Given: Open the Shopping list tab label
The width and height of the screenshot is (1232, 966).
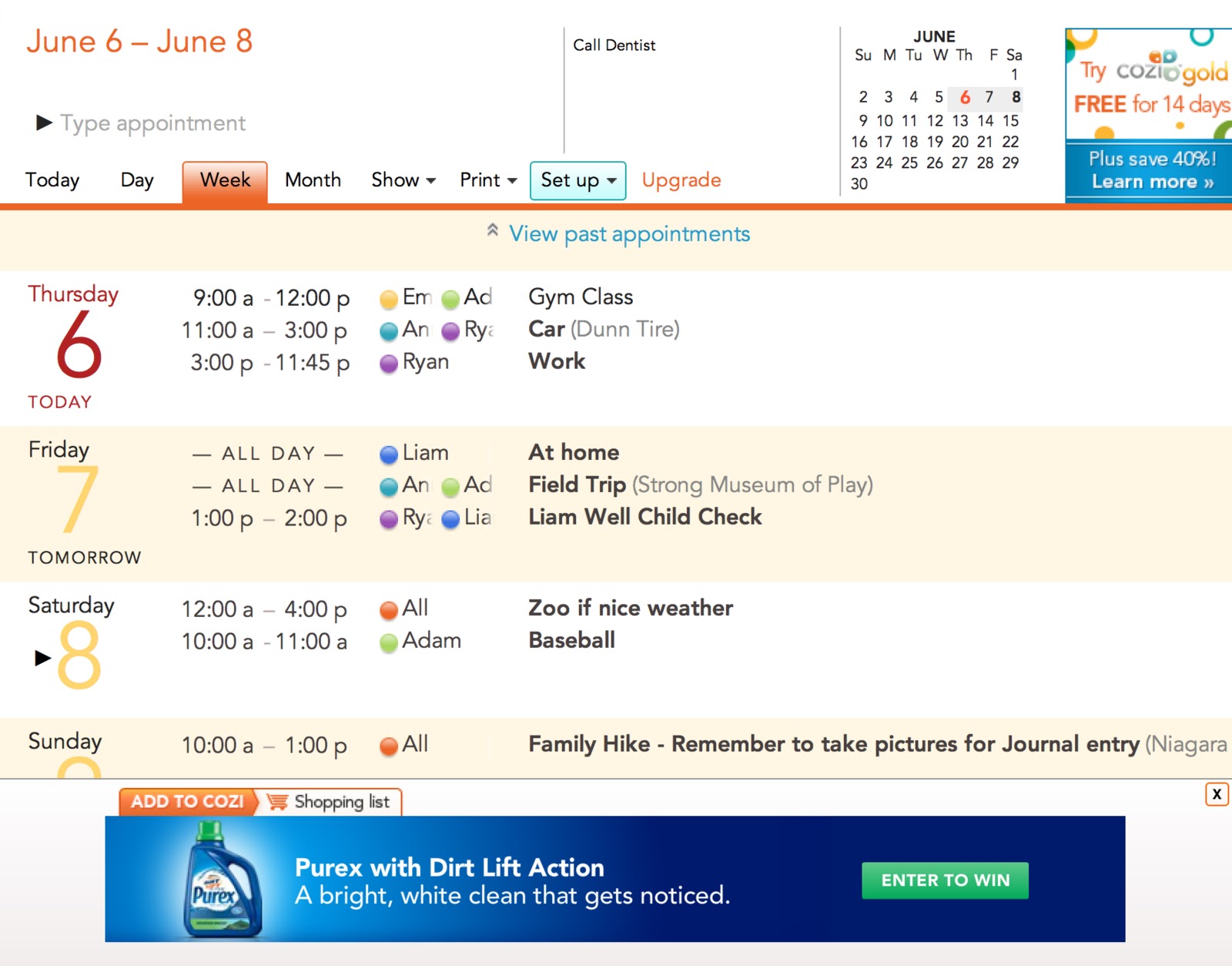Looking at the screenshot, I should (342, 802).
